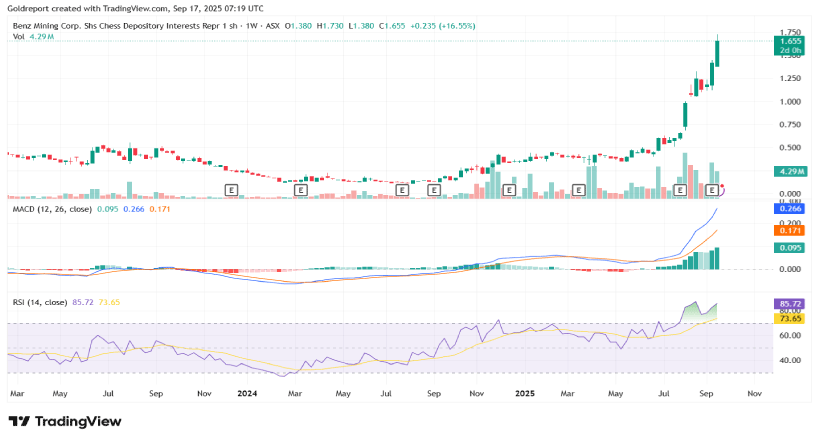
Task: Click the orange 0.171 signal axis label
Action: click(x=790, y=230)
